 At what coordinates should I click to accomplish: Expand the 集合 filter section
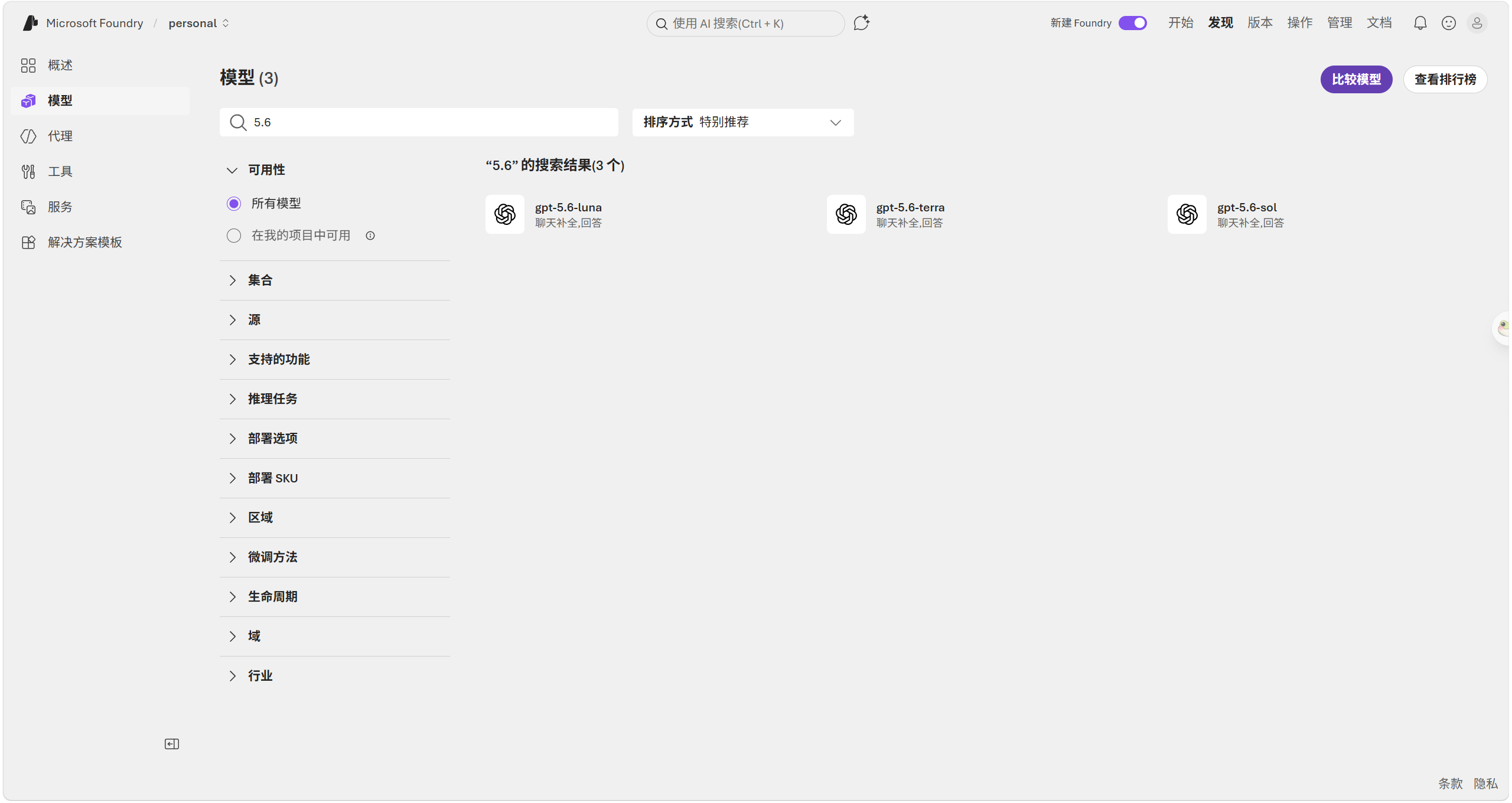[335, 280]
